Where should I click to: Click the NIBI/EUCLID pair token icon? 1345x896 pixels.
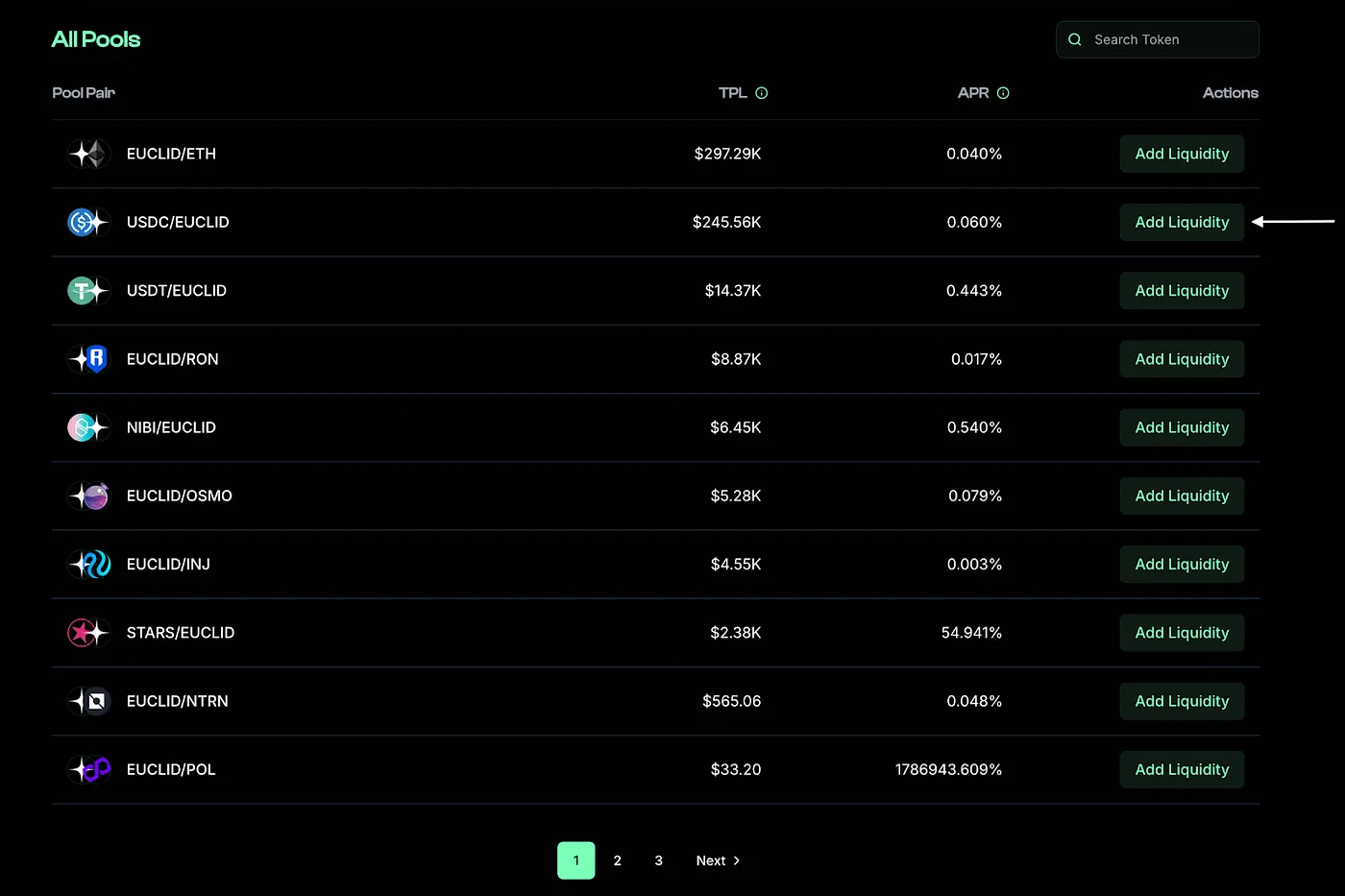coord(88,427)
